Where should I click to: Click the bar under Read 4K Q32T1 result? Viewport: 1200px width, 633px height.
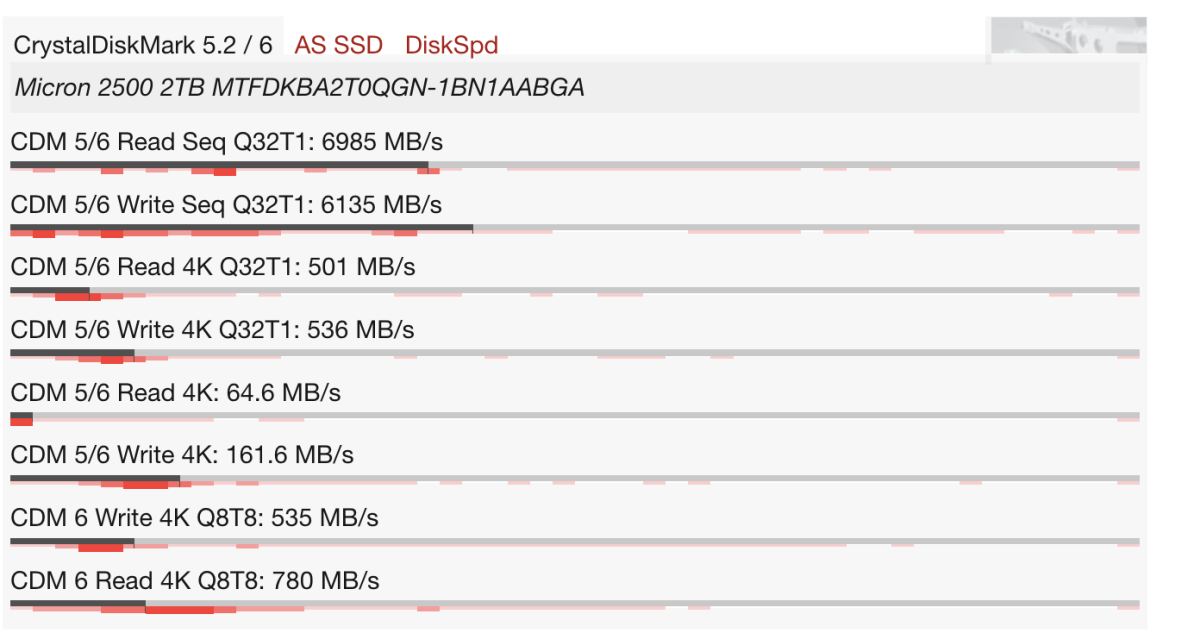point(50,290)
